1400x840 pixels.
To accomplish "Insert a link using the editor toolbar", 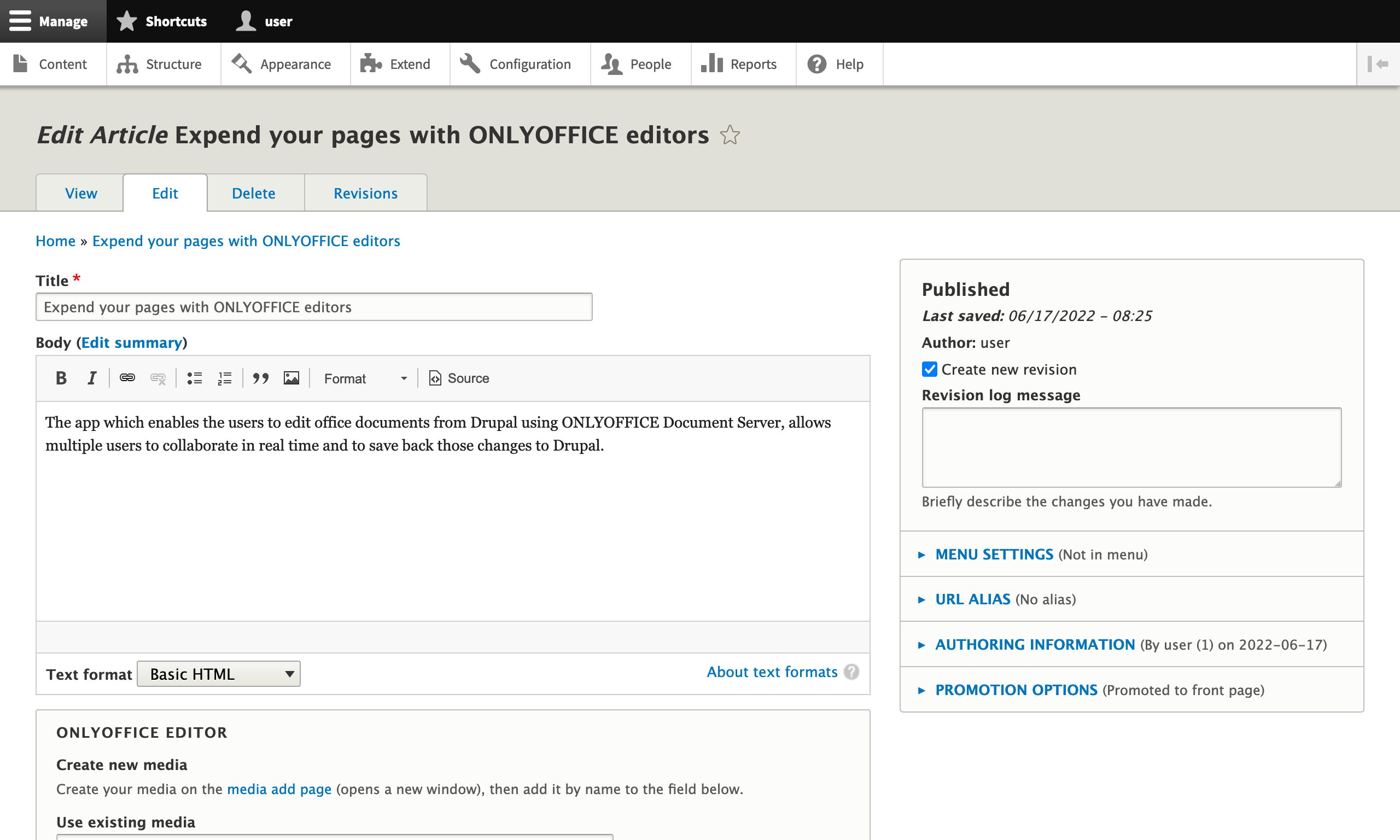I will point(127,378).
